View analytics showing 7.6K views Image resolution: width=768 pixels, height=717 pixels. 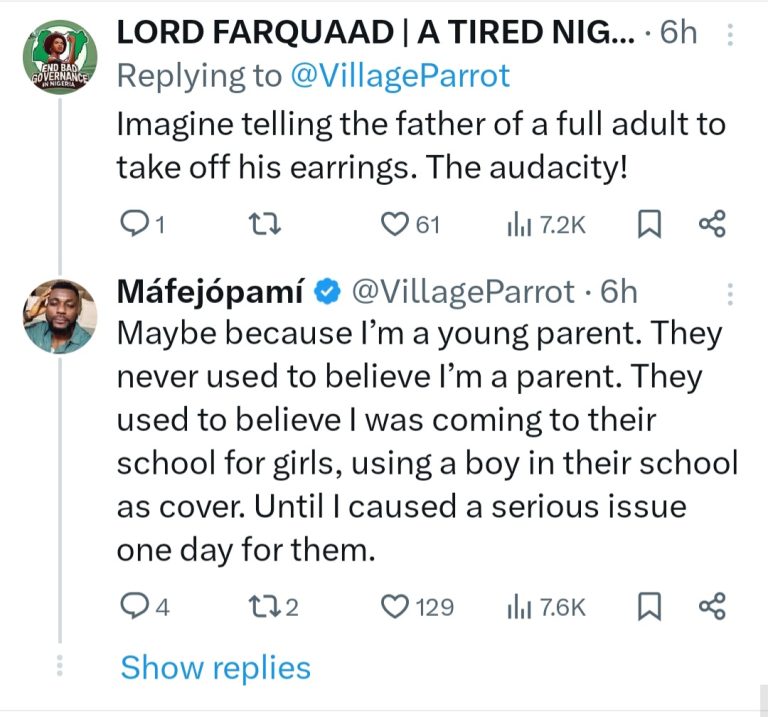(546, 606)
